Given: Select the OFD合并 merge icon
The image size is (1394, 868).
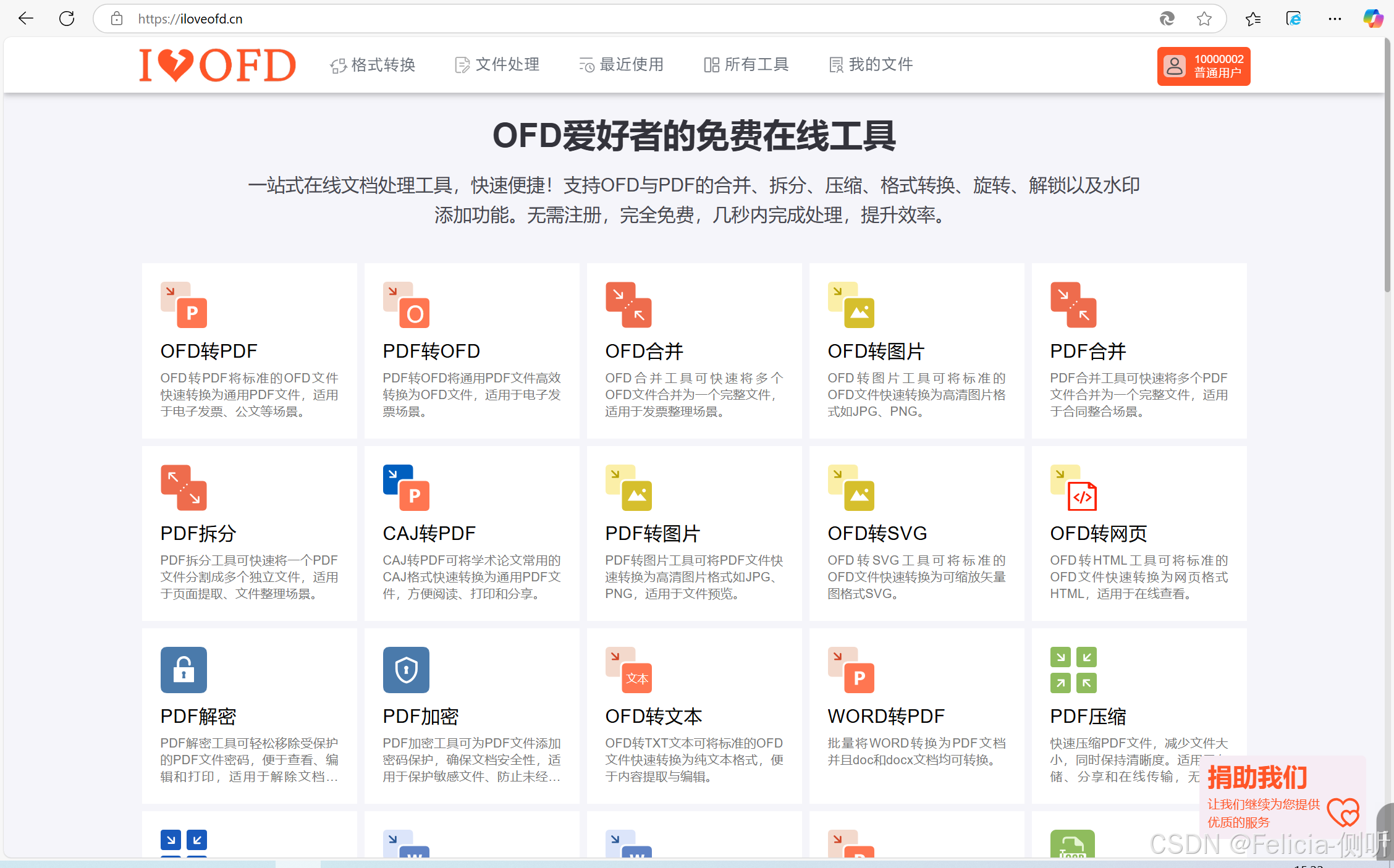Looking at the screenshot, I should [x=628, y=305].
